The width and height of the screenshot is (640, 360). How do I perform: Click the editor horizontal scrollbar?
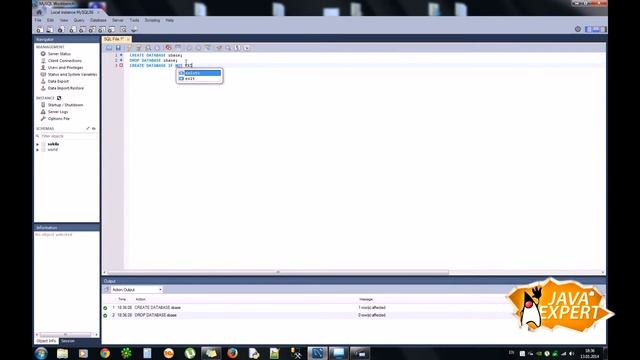[278, 272]
